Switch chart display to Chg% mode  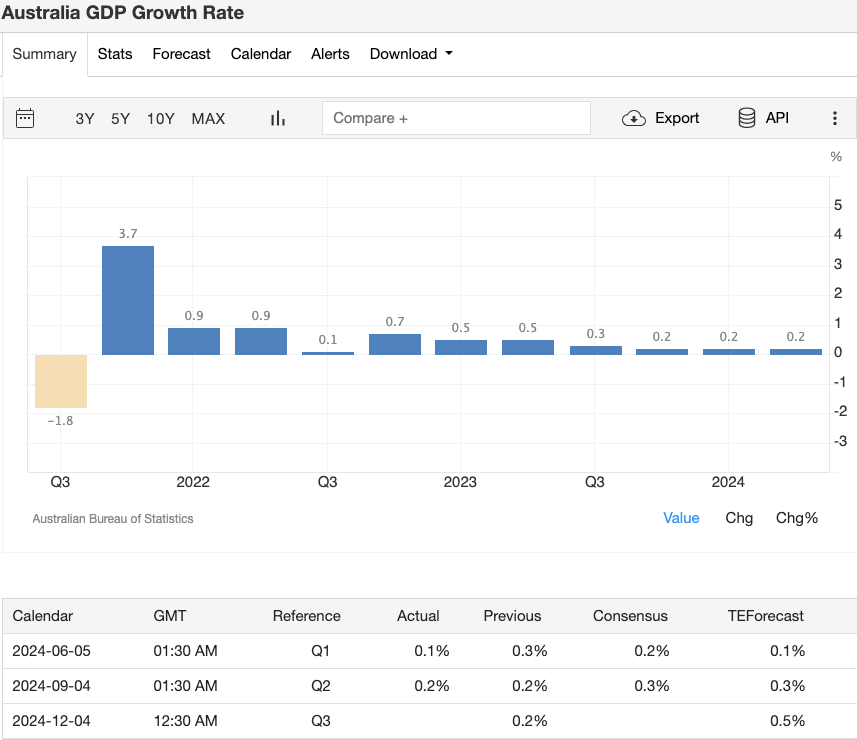pos(796,518)
